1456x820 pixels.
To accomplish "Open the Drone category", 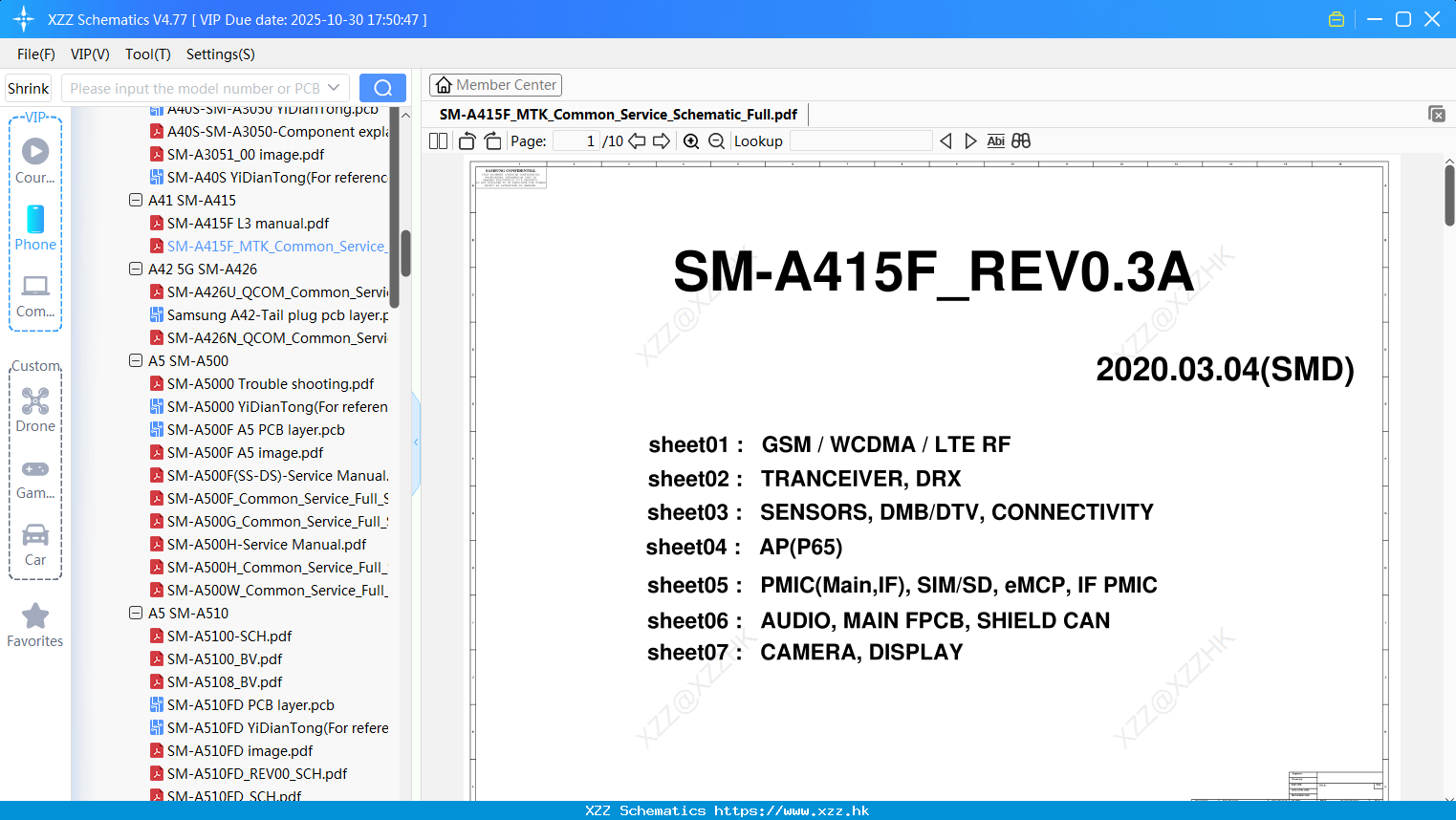I will click(35, 411).
